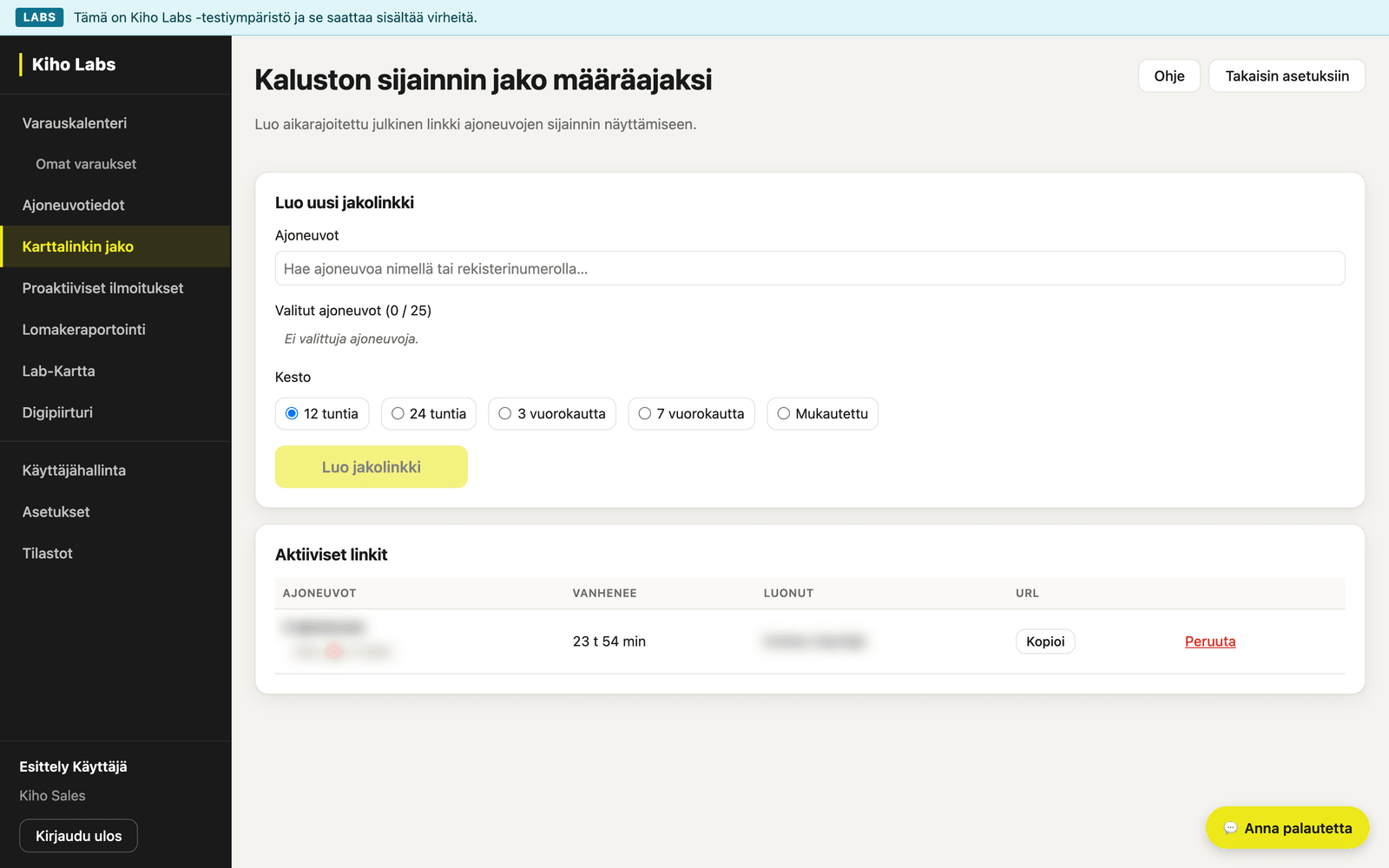The width and height of the screenshot is (1389, 868).
Task: Click the URL column header
Action: [1027, 593]
